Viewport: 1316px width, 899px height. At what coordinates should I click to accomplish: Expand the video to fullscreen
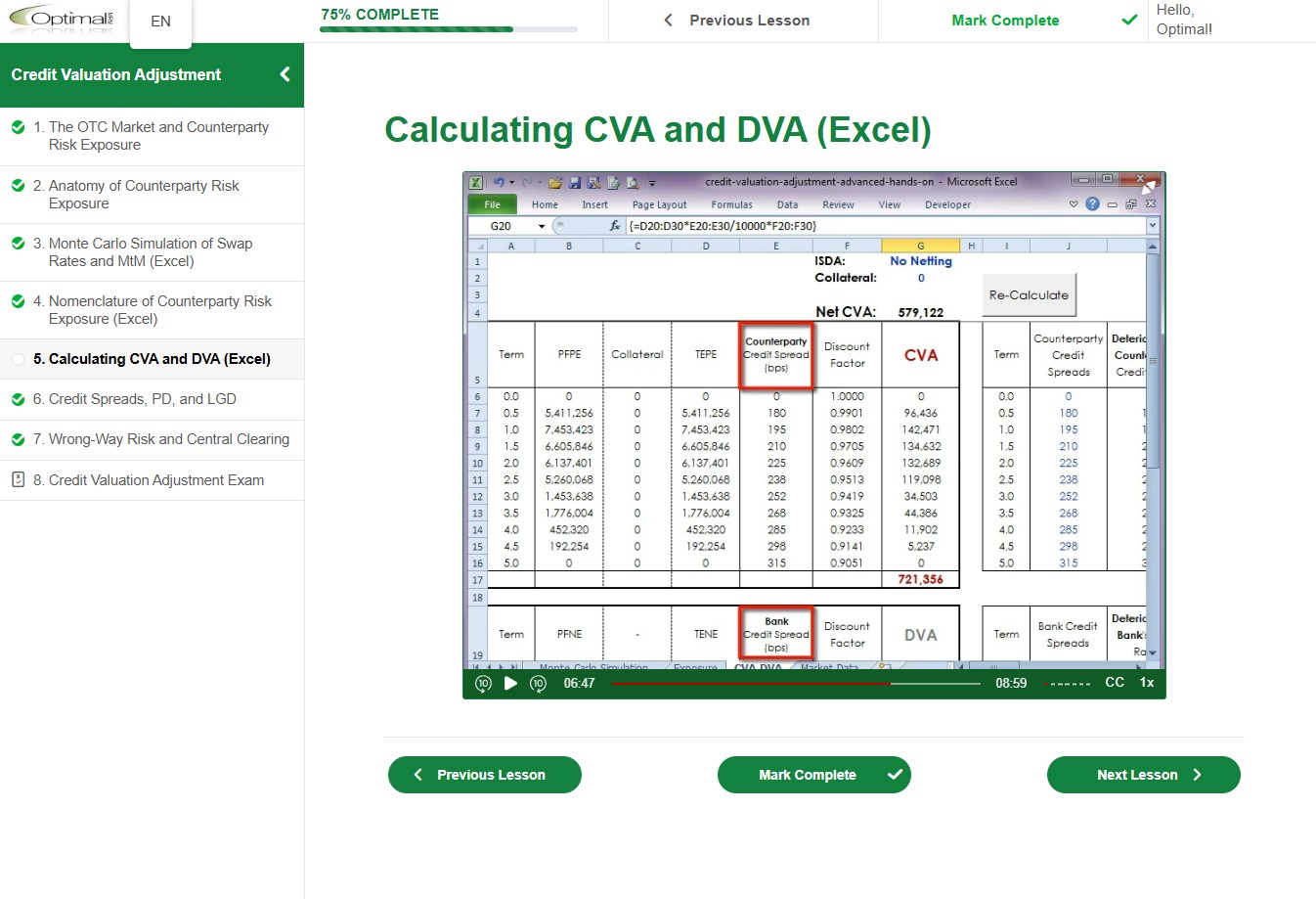click(1148, 186)
